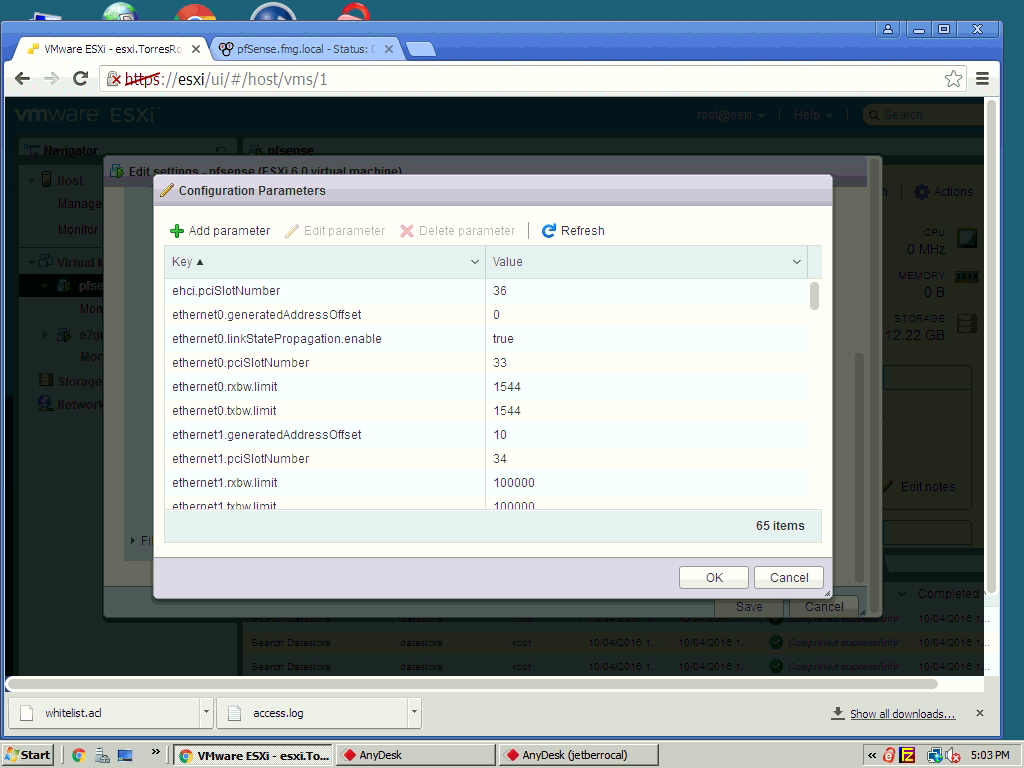Click the resize grip of Configuration Parameters
The image size is (1024, 768).
pyautogui.click(x=827, y=594)
